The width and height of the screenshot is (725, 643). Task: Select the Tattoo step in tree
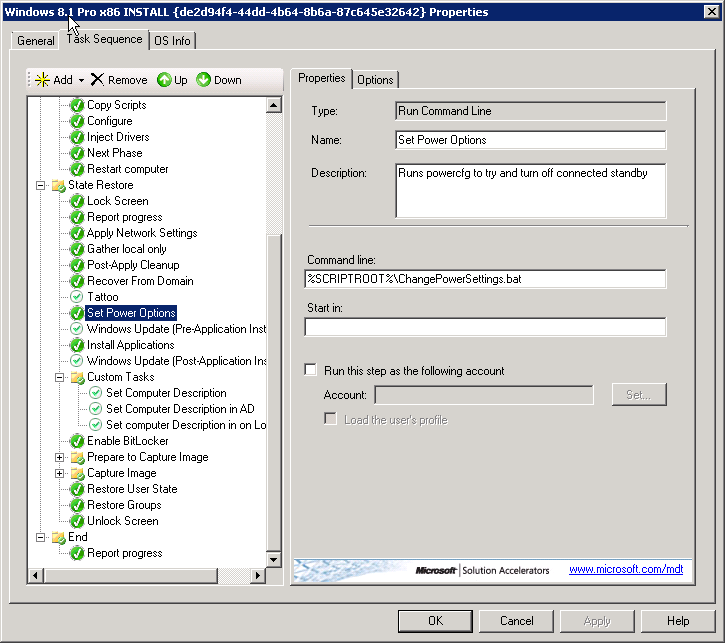click(102, 297)
